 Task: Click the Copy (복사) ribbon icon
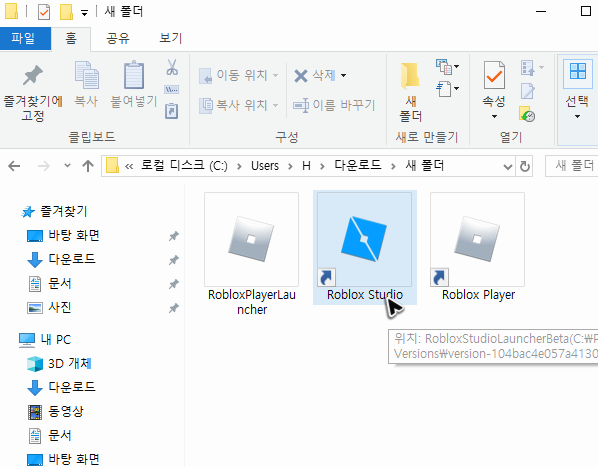pos(87,75)
